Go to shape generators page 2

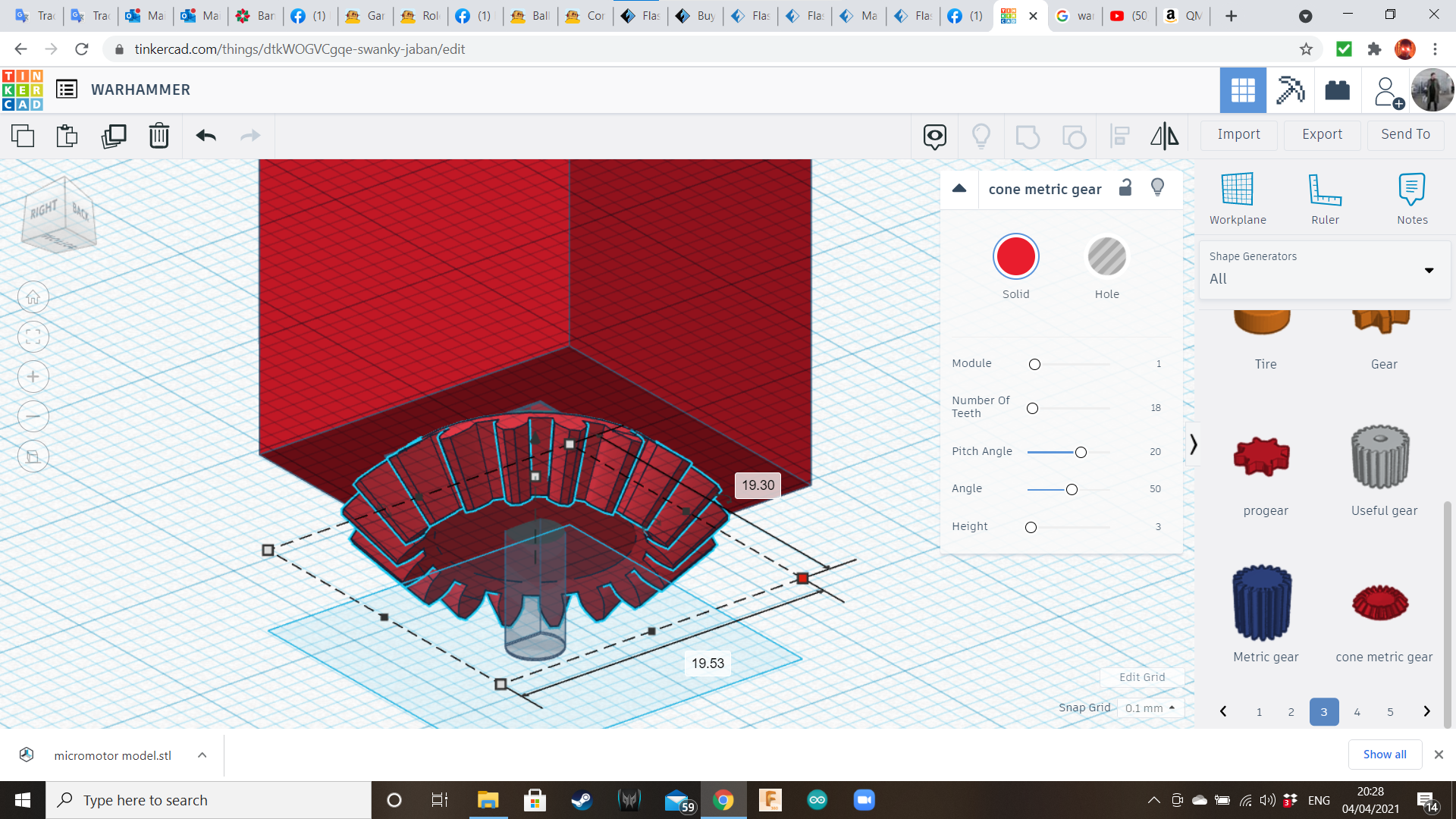[x=1291, y=712]
